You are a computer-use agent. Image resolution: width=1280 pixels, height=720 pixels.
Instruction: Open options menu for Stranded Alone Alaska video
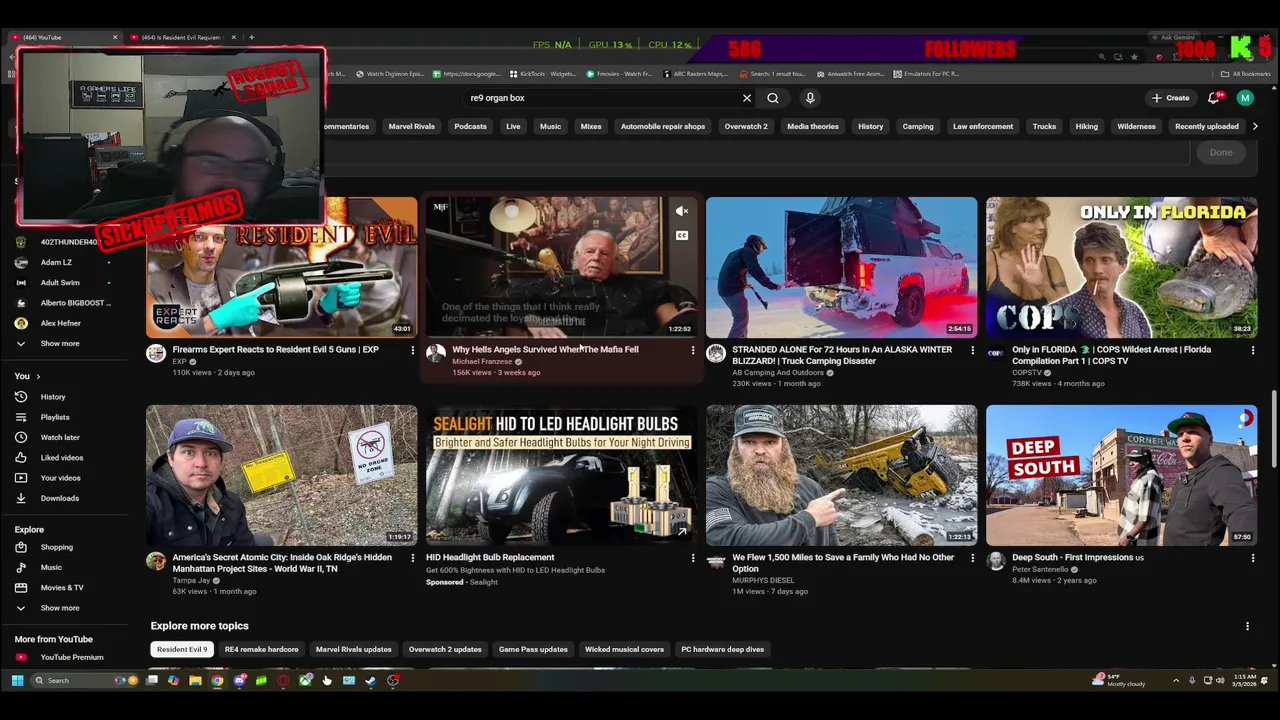click(x=972, y=350)
